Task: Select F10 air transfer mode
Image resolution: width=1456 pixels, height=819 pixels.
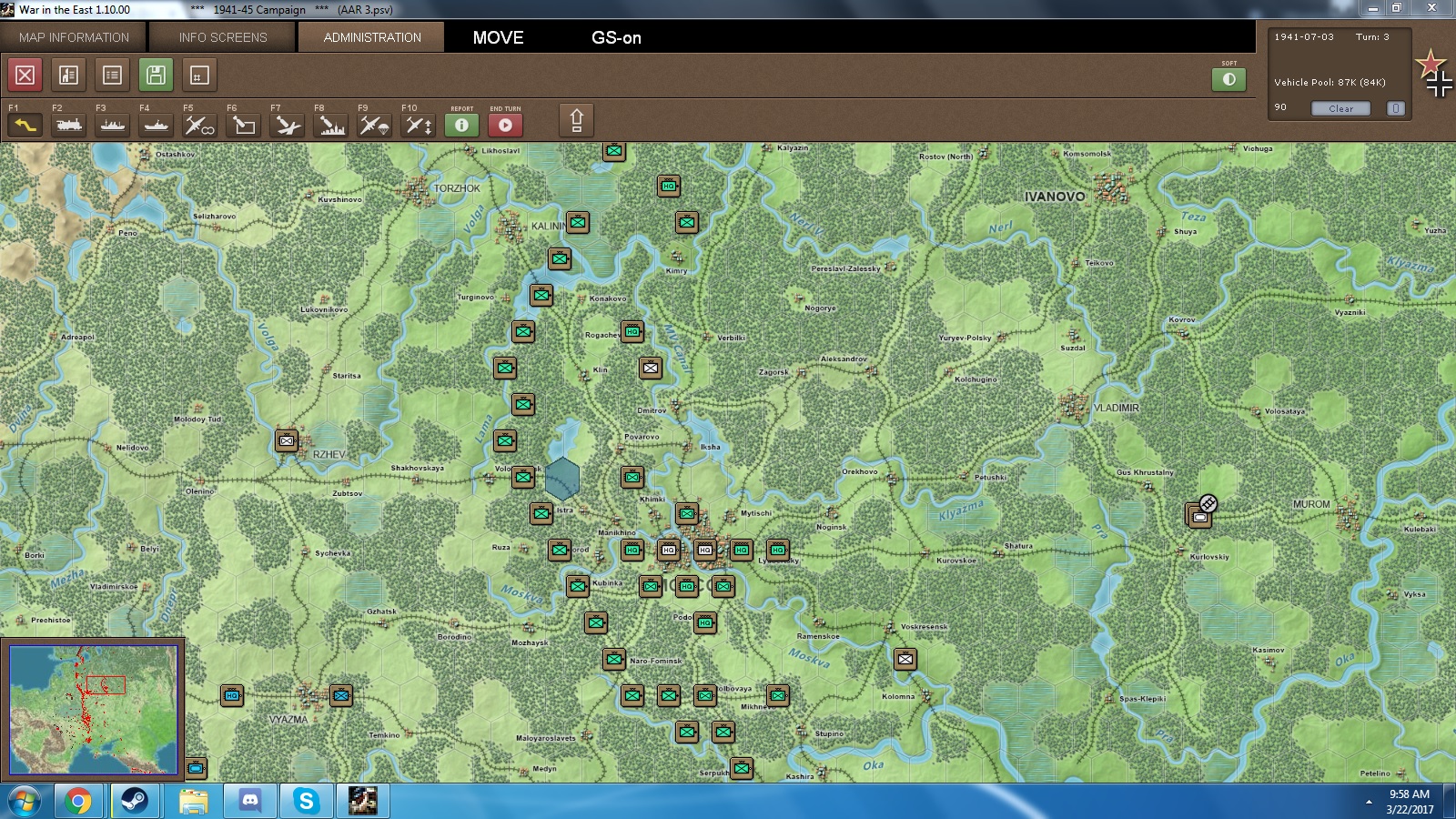Action: [419, 125]
